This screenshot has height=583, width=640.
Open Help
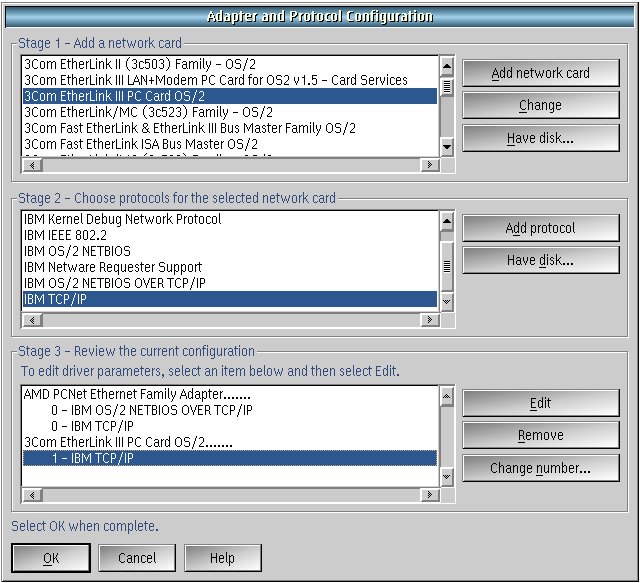(222, 558)
